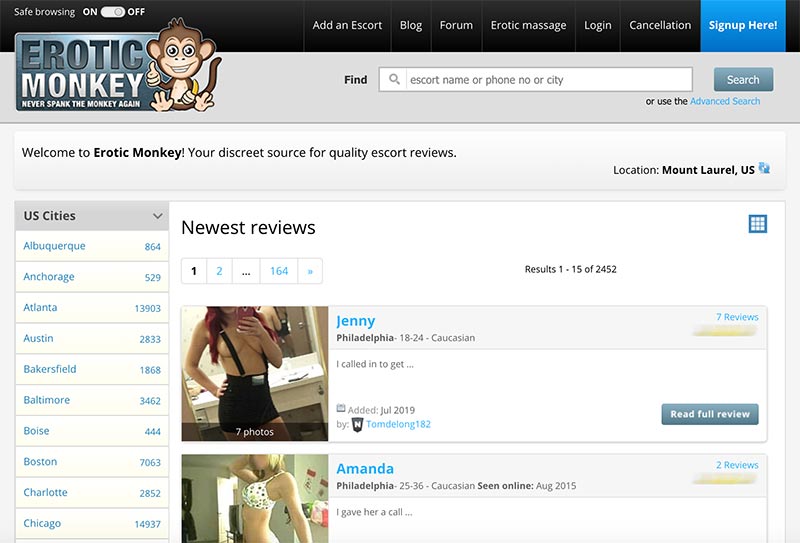
Task: Click the reviewer avatar icon beside Tomdelong182
Action: pos(357,424)
